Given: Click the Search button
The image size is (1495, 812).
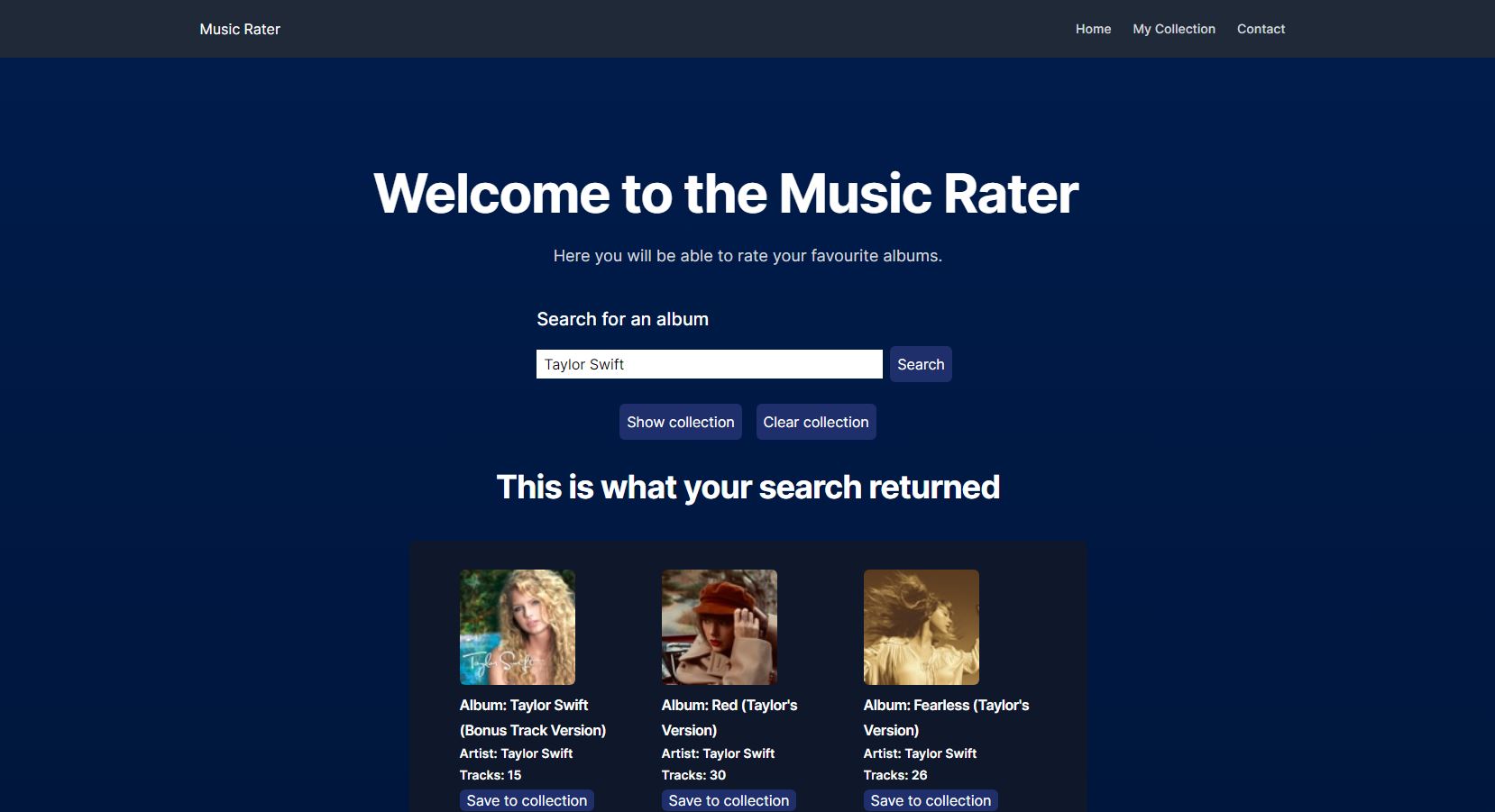Looking at the screenshot, I should click(921, 364).
